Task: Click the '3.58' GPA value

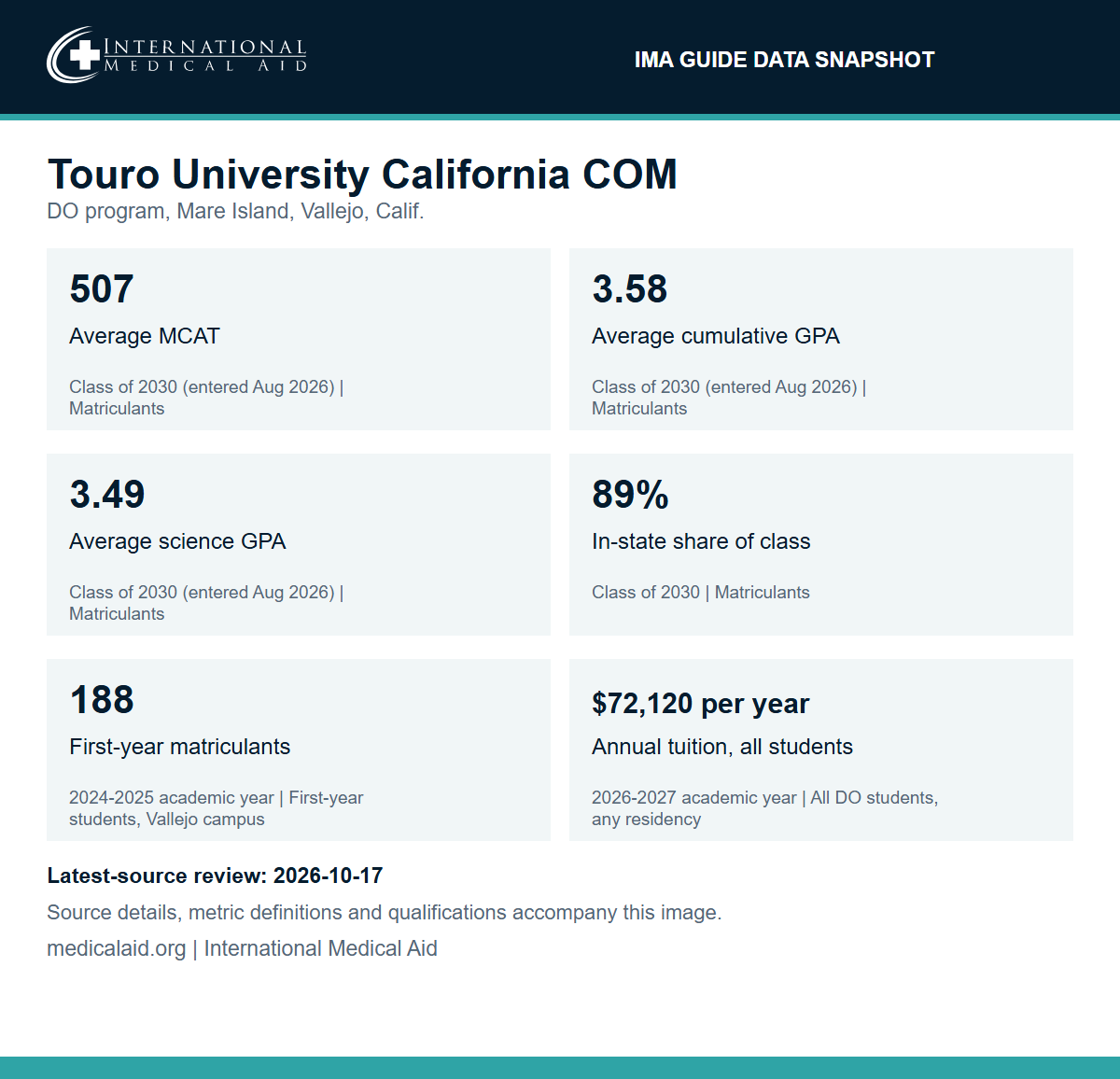Action: point(630,289)
